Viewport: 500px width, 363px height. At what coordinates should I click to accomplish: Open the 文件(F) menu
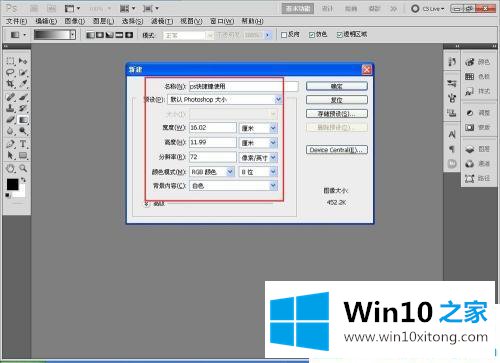[16, 21]
